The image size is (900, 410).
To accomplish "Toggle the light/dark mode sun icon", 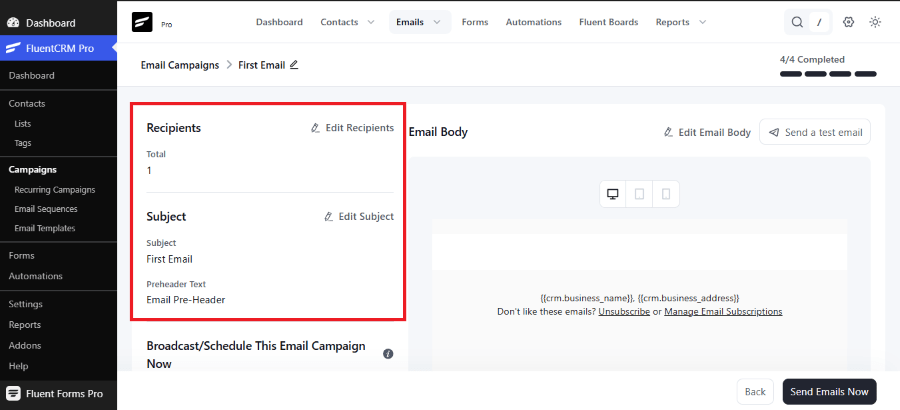I will [x=875, y=22].
